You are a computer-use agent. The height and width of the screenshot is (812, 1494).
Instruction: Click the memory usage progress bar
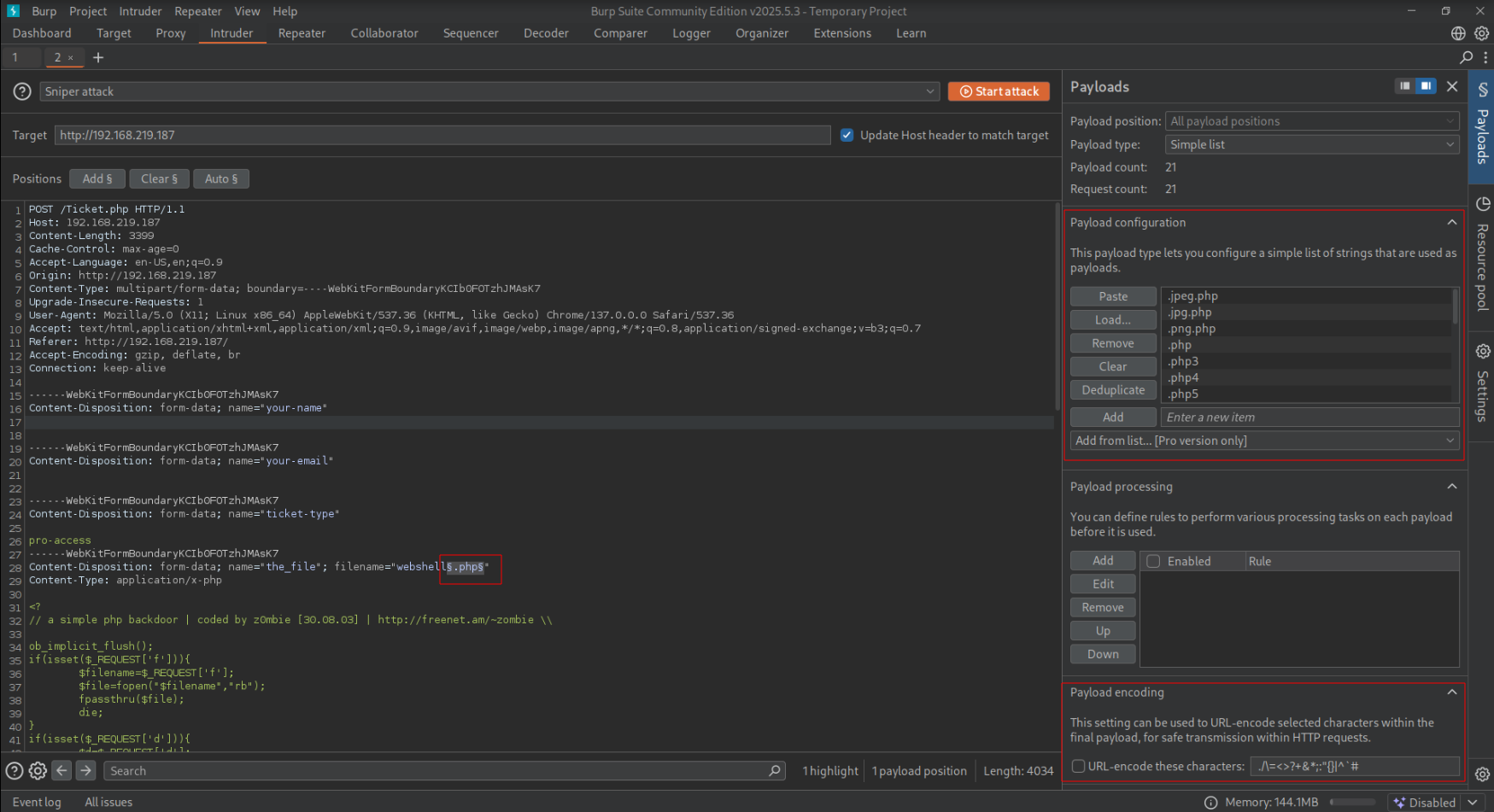[1352, 802]
